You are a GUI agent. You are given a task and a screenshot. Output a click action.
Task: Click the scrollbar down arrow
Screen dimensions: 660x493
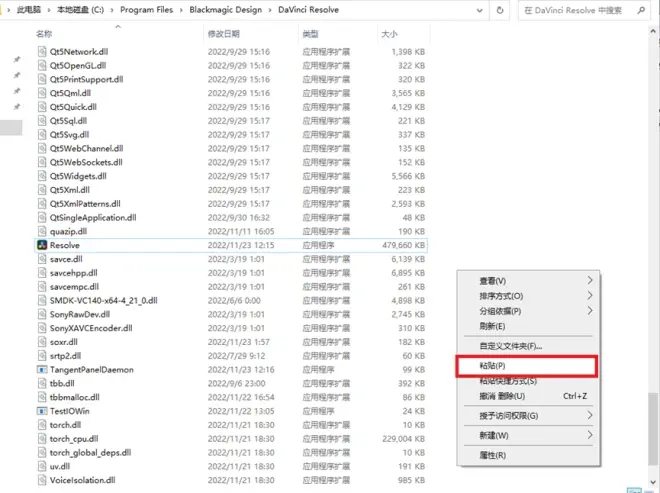pos(653,482)
